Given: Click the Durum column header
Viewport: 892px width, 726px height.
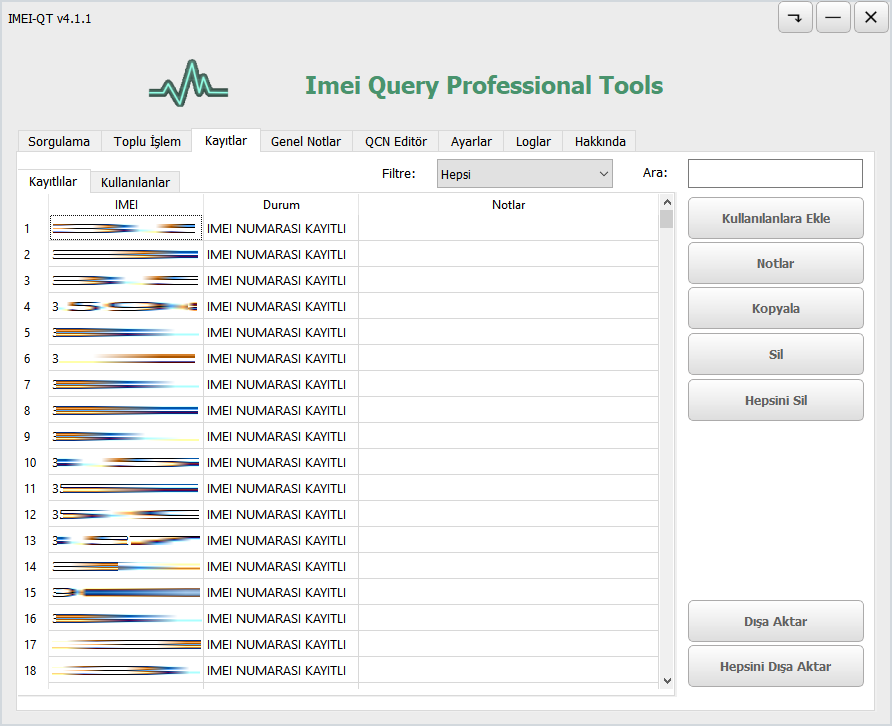Looking at the screenshot, I should pos(281,205).
